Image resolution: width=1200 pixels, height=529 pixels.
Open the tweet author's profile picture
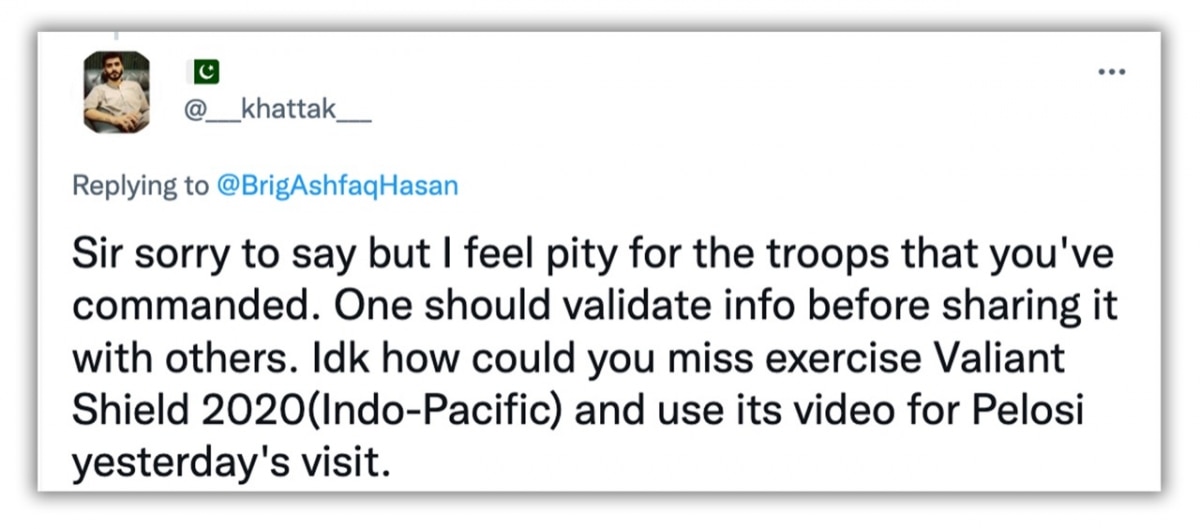click(117, 93)
